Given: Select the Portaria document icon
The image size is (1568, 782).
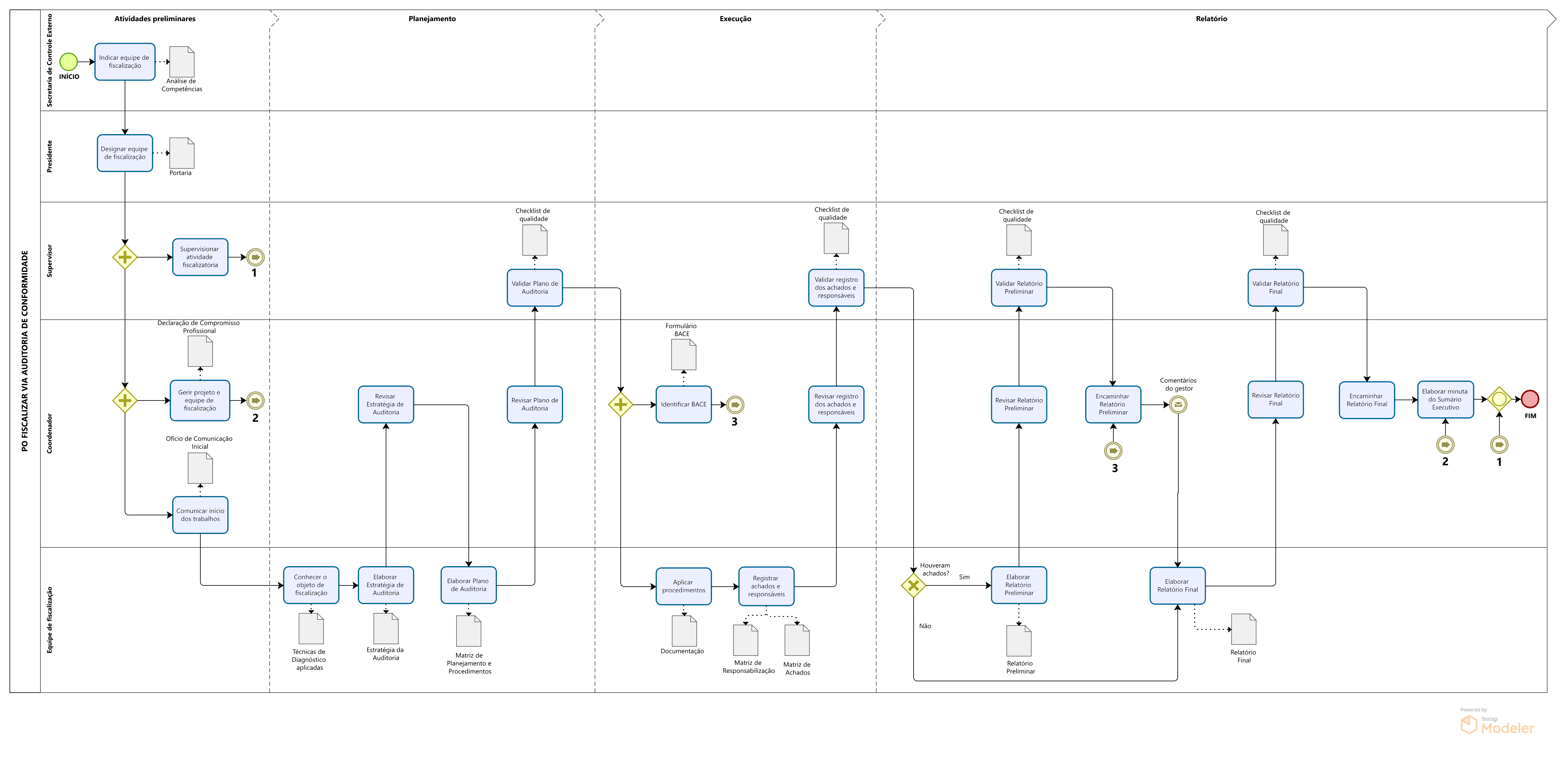Looking at the screenshot, I should pyautogui.click(x=182, y=153).
